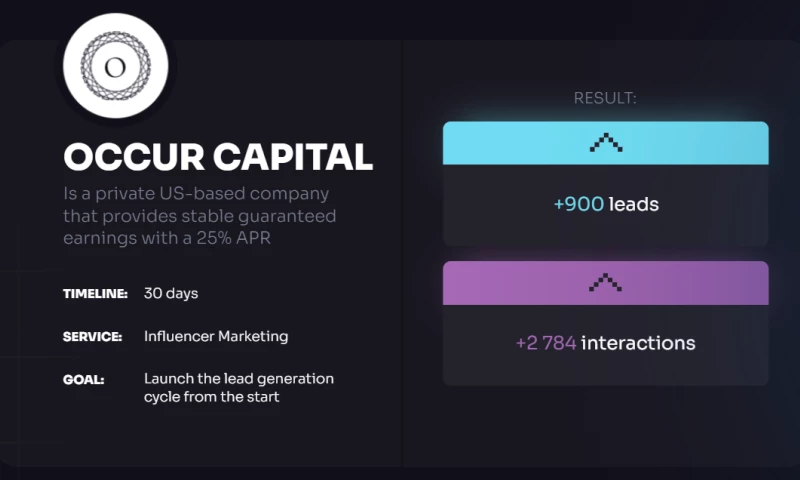Viewport: 800px width, 480px height.
Task: Click the RESULT: heading
Action: (605, 98)
